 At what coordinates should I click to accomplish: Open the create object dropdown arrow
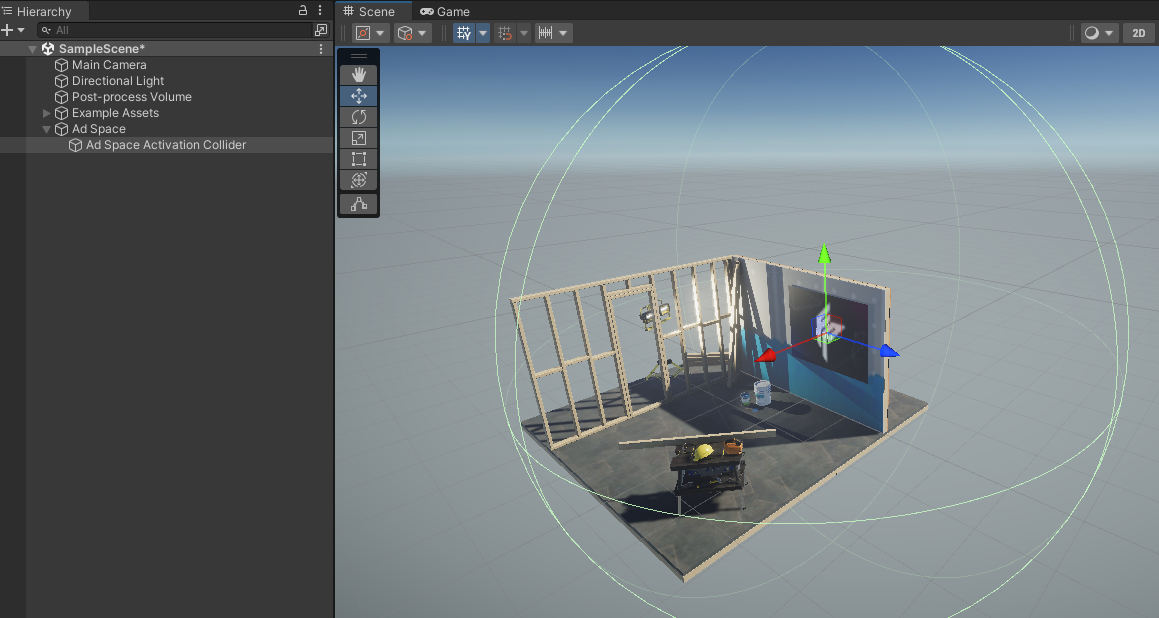(x=21, y=30)
